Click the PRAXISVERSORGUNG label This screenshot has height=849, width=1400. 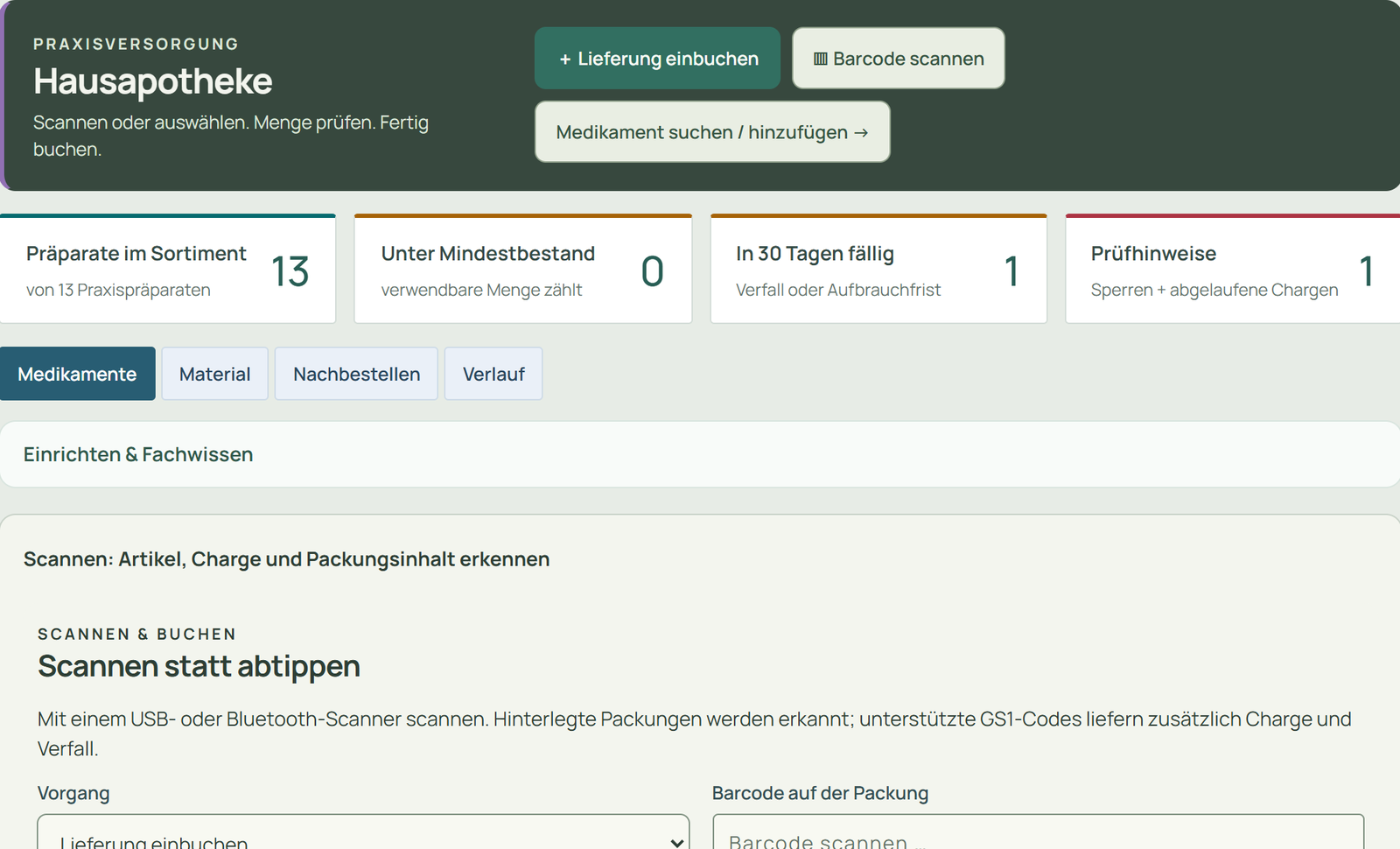pos(136,44)
